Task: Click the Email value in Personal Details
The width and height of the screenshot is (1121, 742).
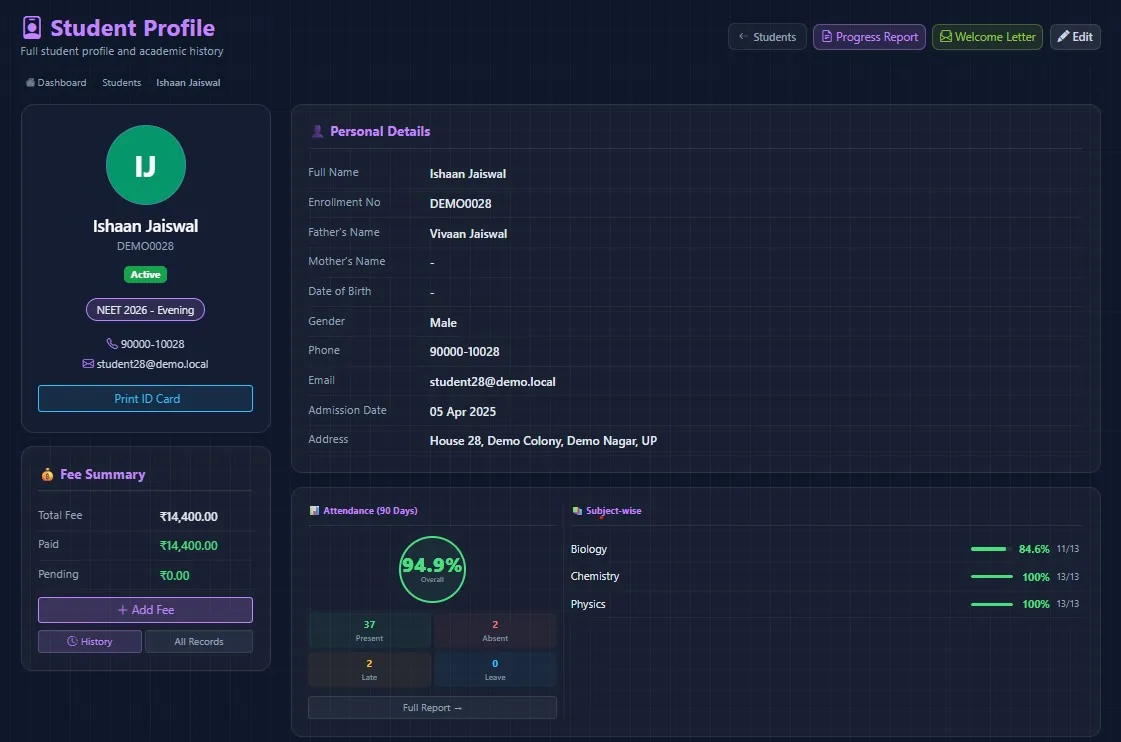Action: [x=493, y=382]
